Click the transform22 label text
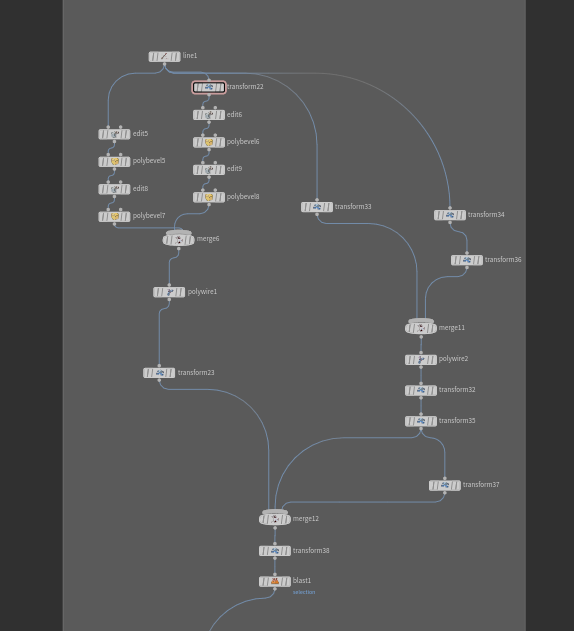Screen dimensions: 574x631 pyautogui.click(x=245, y=87)
